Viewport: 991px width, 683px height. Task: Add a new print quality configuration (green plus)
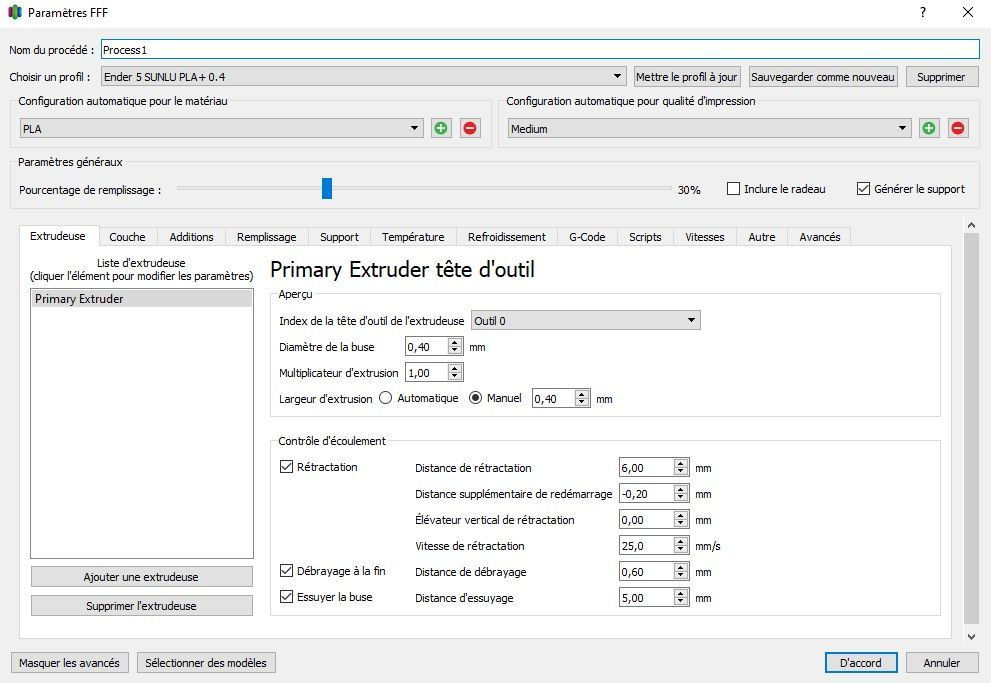point(928,128)
